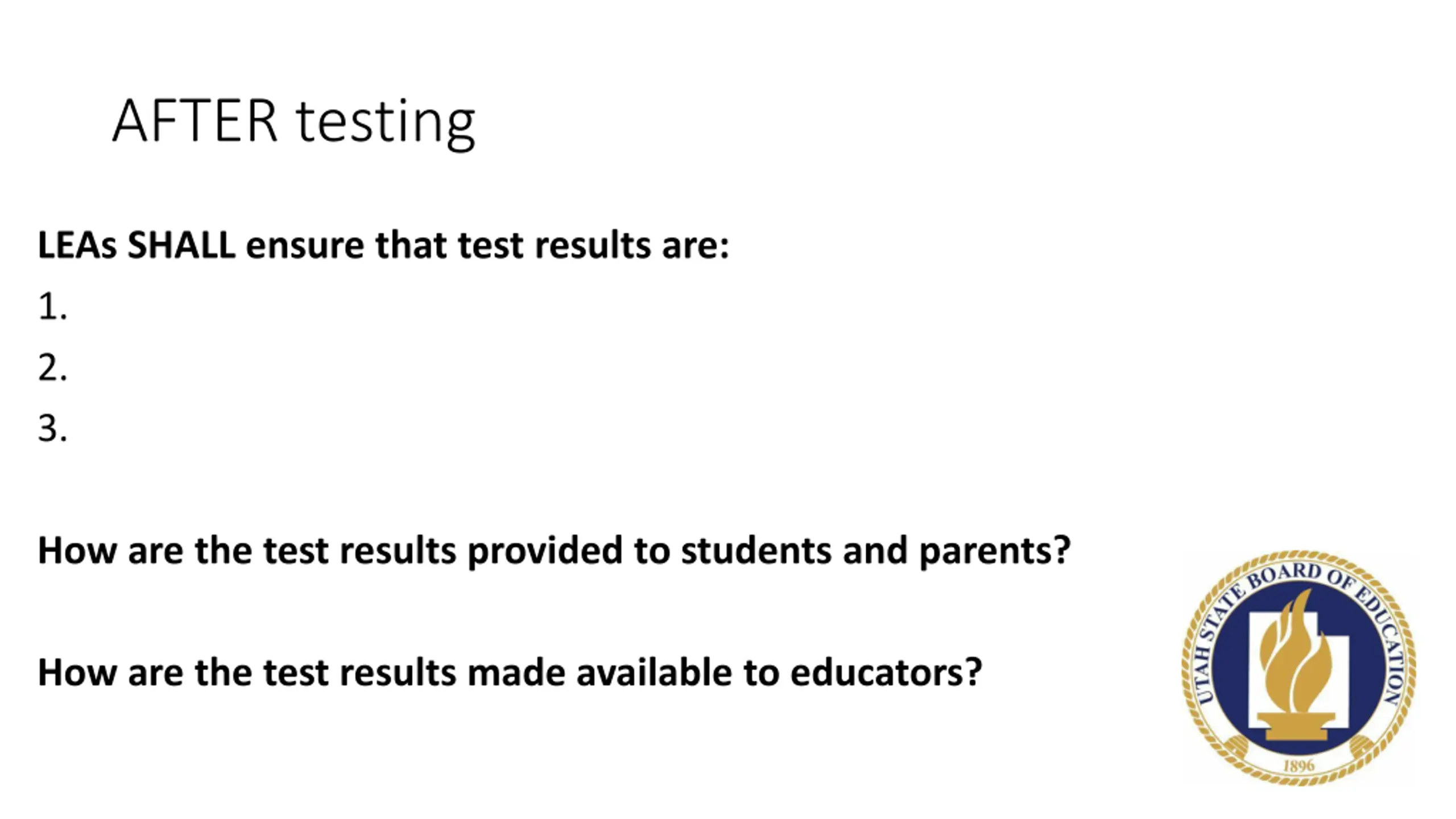Screen dimensions: 1456x819
Task: Click list item number 2.
Action: tap(52, 367)
